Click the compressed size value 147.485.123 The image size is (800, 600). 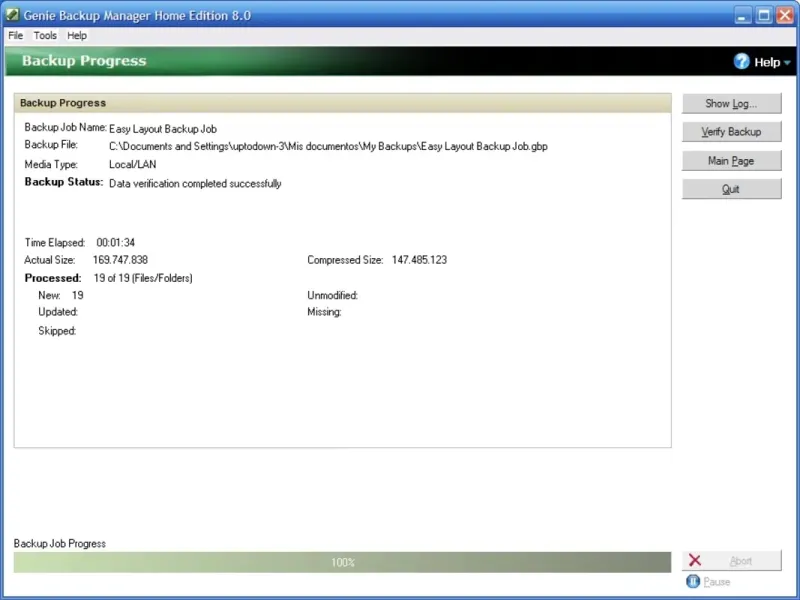(419, 260)
